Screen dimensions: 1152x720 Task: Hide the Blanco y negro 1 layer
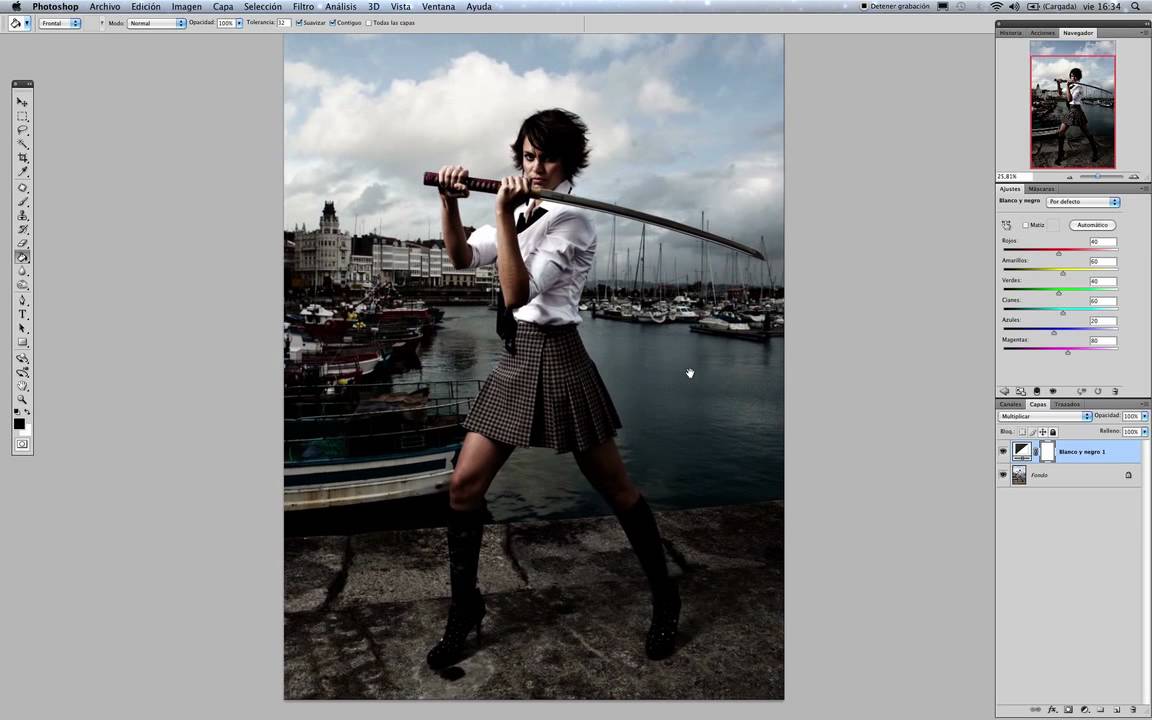[1003, 452]
